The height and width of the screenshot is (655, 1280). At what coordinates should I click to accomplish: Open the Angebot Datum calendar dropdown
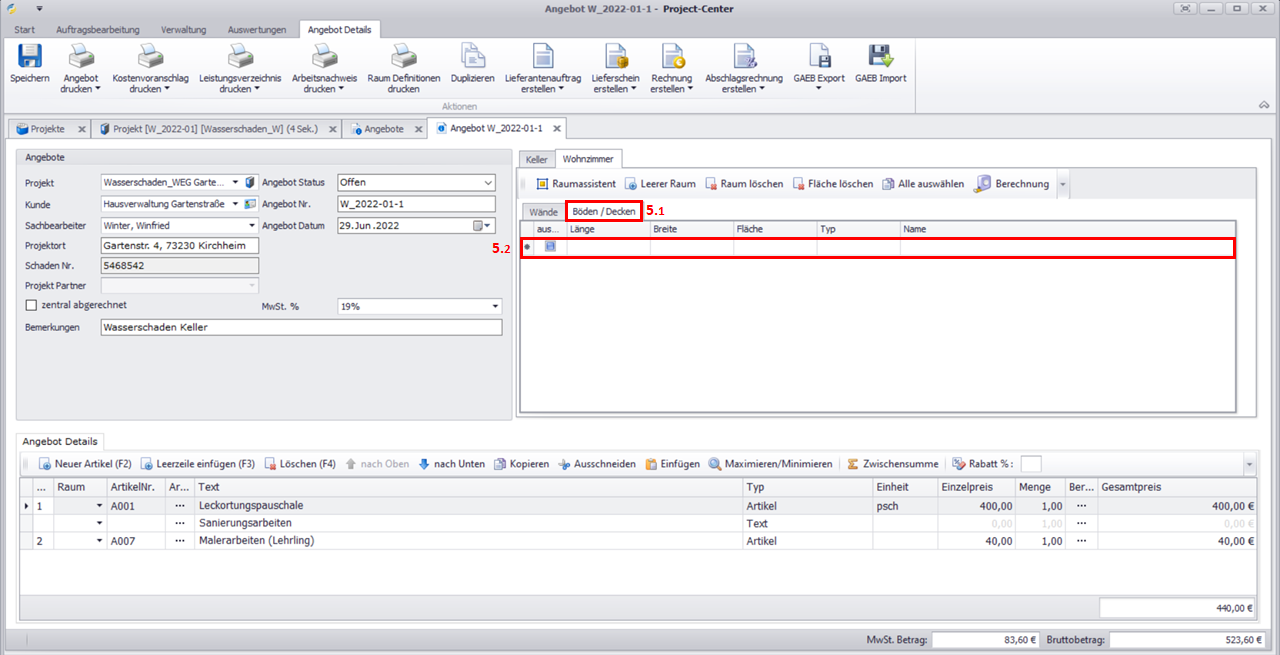pyautogui.click(x=488, y=226)
